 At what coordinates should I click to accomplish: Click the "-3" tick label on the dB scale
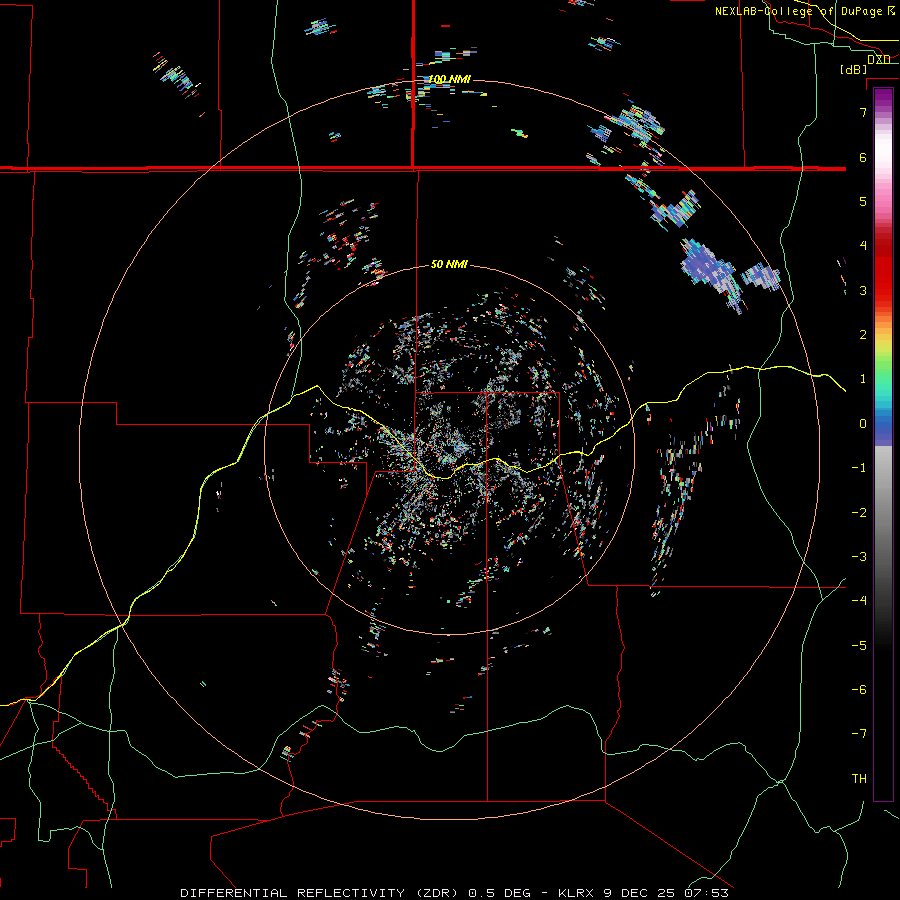point(859,557)
